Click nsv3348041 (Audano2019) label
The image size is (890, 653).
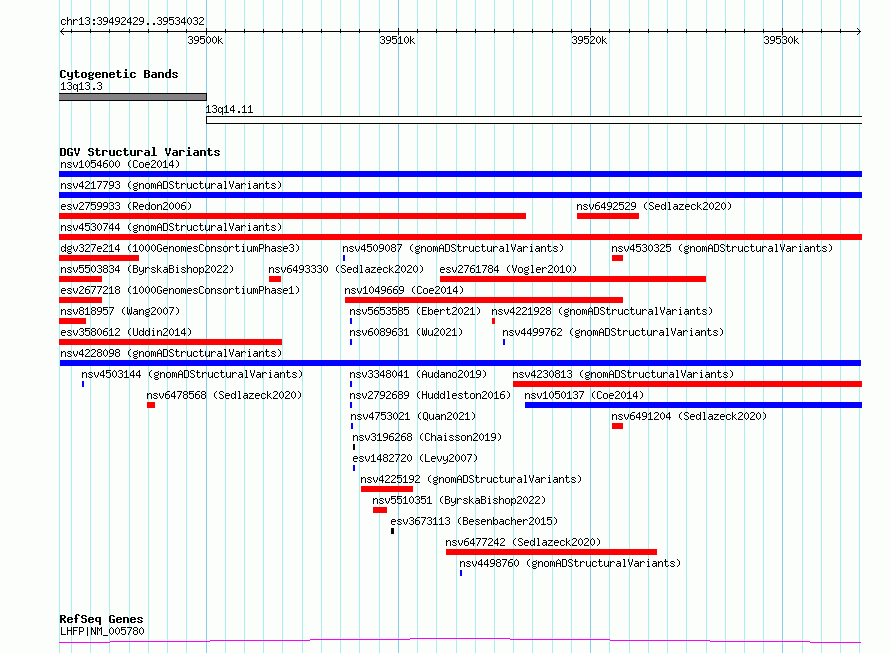point(418,374)
